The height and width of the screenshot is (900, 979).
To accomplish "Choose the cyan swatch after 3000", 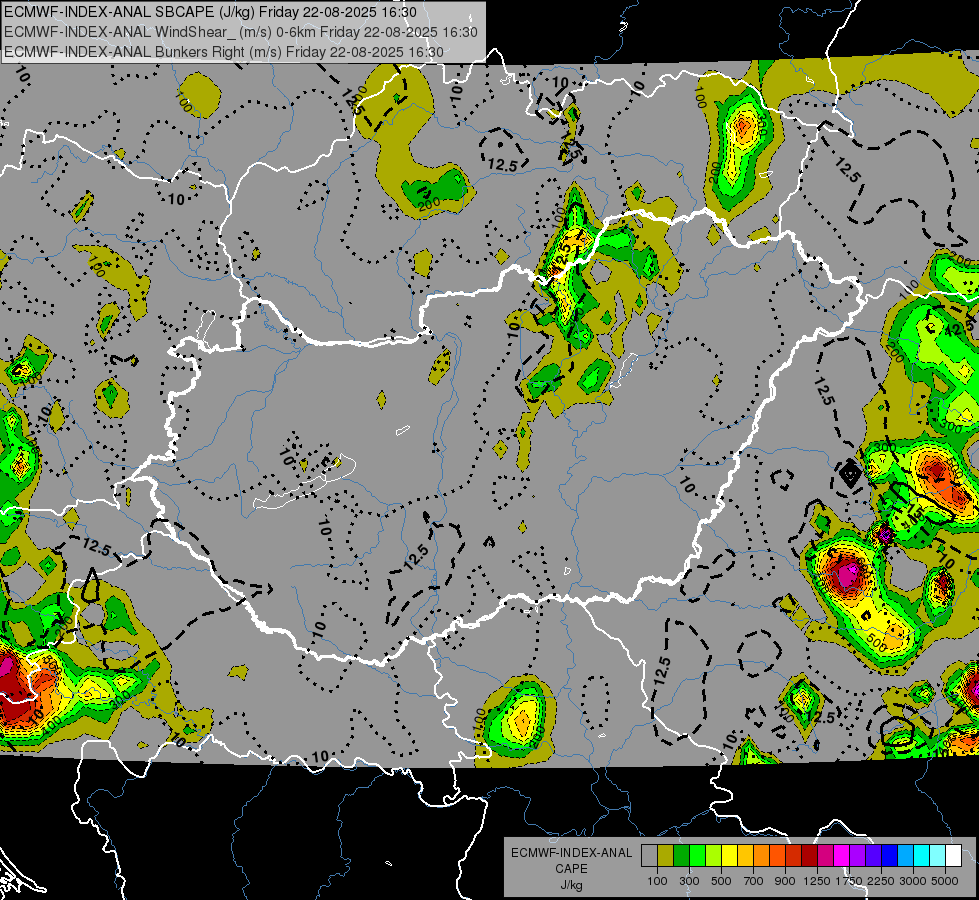I will click(922, 856).
